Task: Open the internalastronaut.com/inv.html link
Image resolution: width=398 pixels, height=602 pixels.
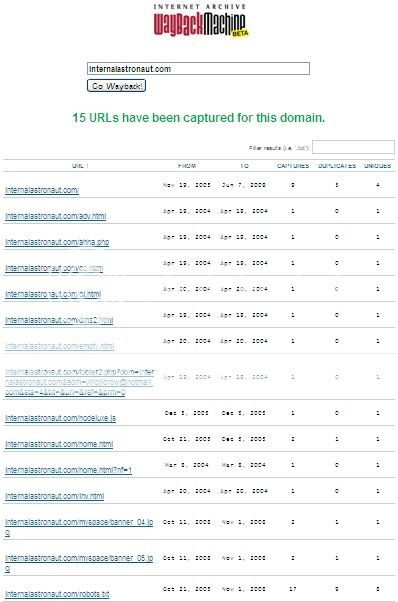Action: tap(54, 496)
